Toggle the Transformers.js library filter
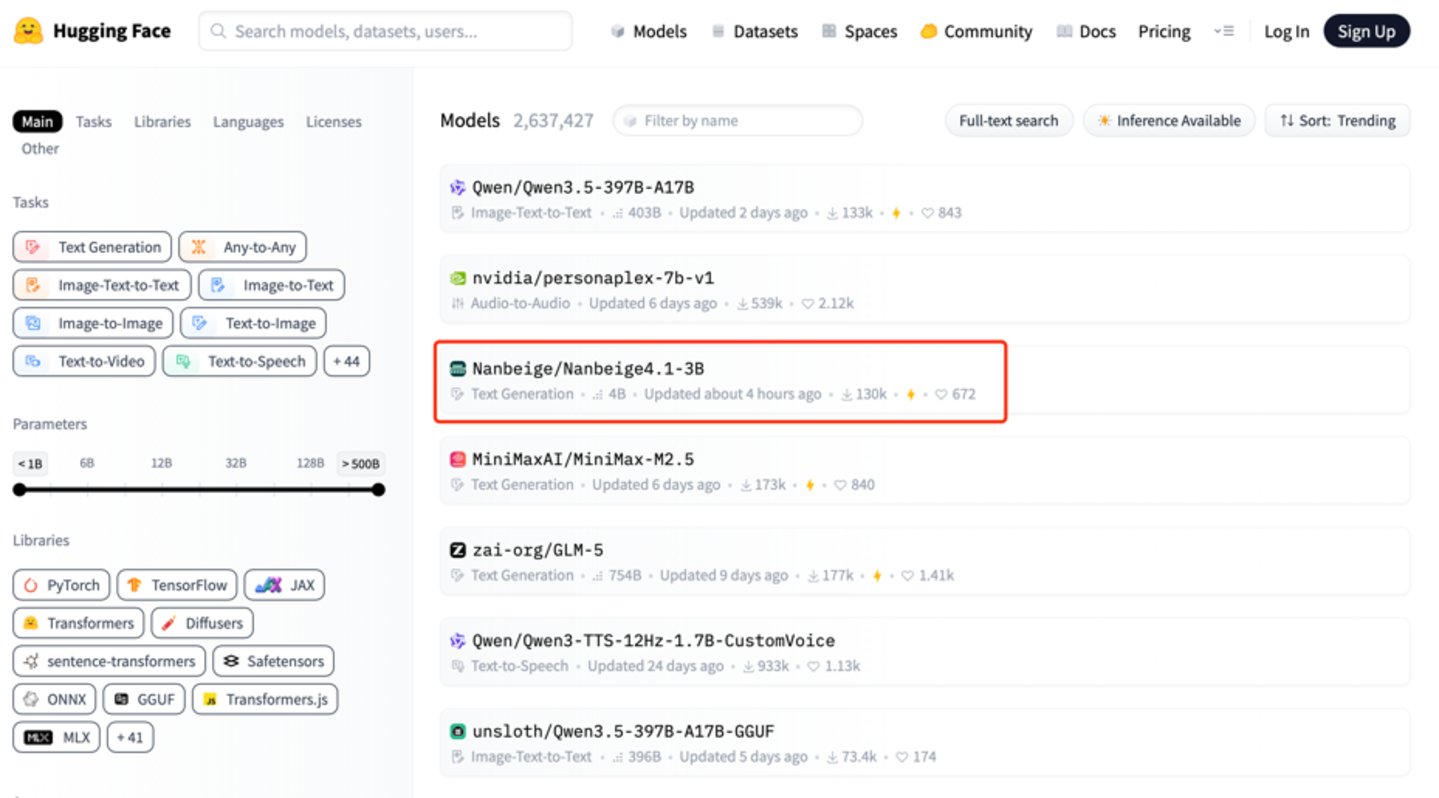The image size is (1439, 798). (x=265, y=699)
